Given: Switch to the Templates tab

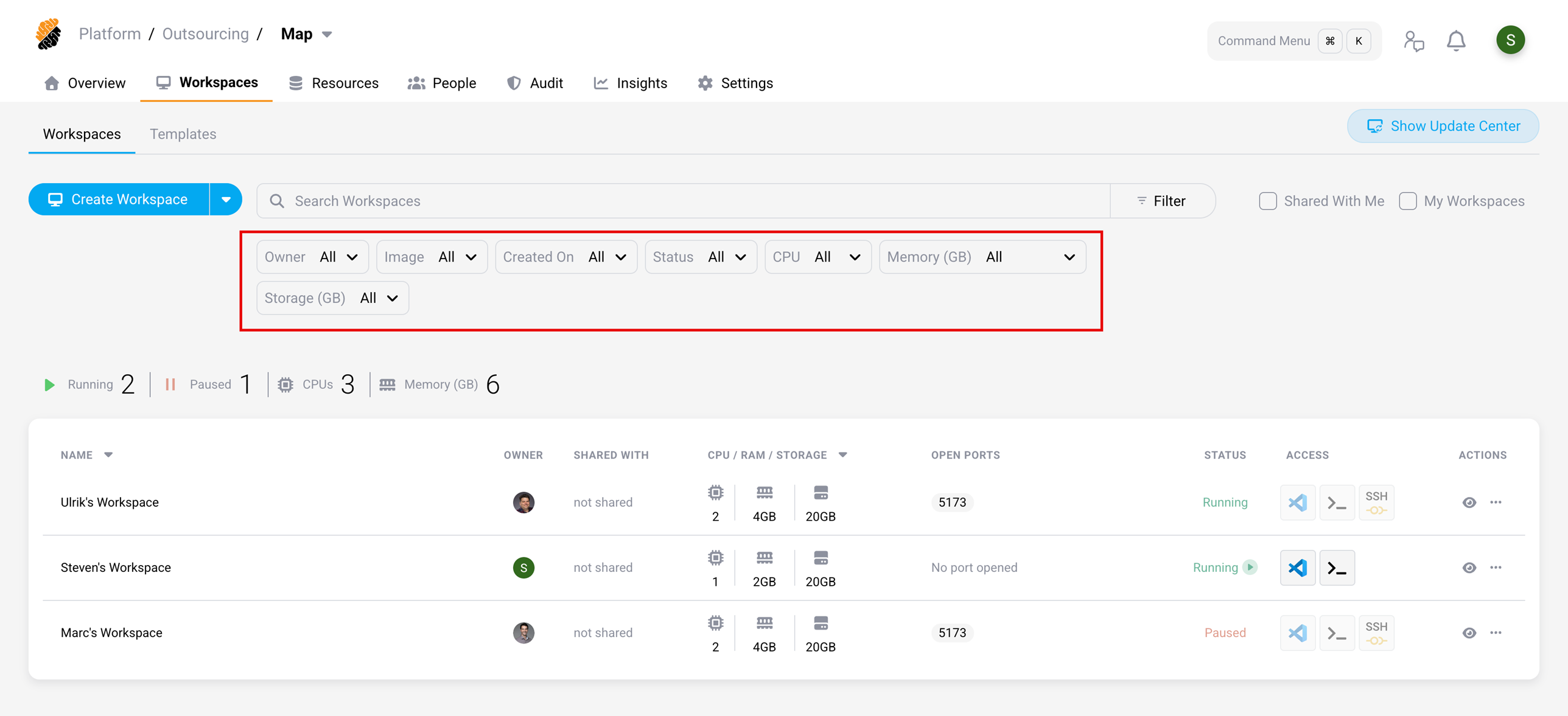Looking at the screenshot, I should click(x=183, y=134).
